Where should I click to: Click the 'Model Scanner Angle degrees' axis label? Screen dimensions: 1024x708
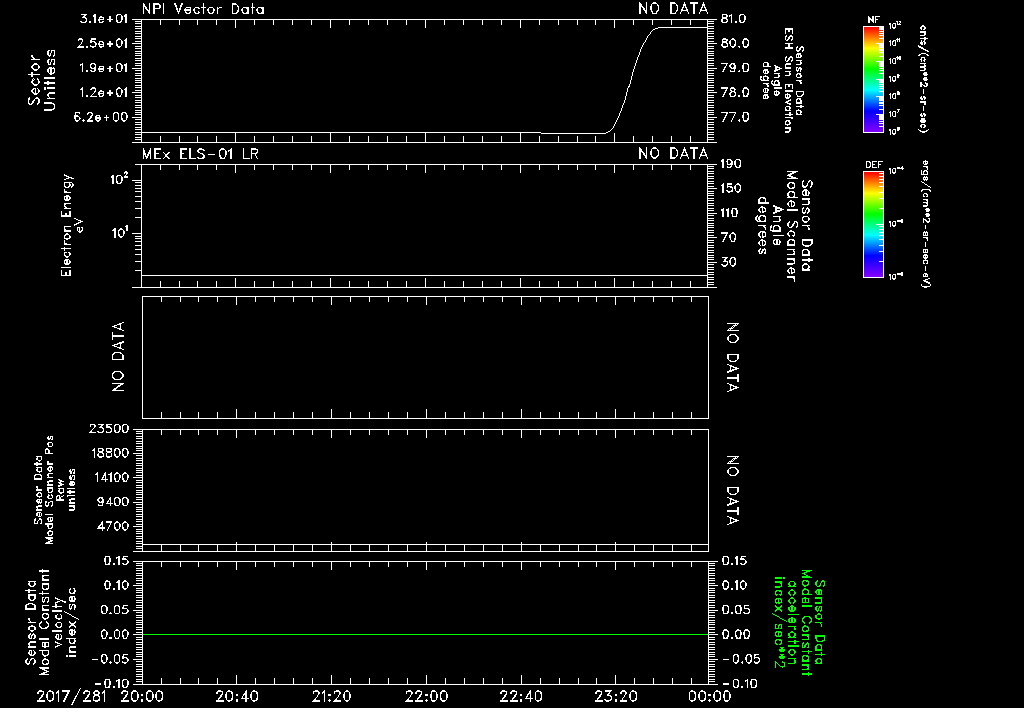click(784, 226)
